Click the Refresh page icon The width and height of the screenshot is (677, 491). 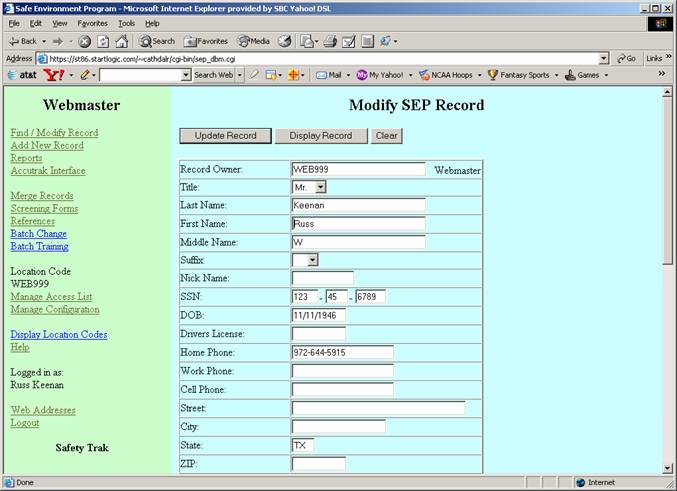(x=103, y=41)
